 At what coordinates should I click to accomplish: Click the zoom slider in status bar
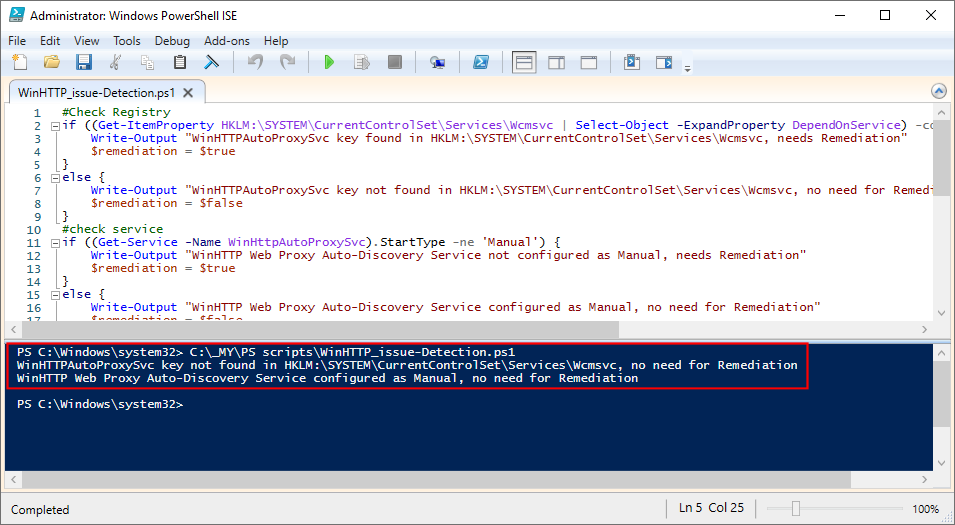pyautogui.click(x=796, y=509)
